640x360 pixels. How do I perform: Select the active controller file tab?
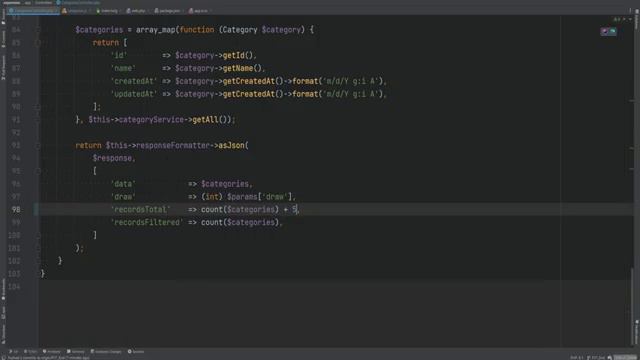(x=34, y=11)
